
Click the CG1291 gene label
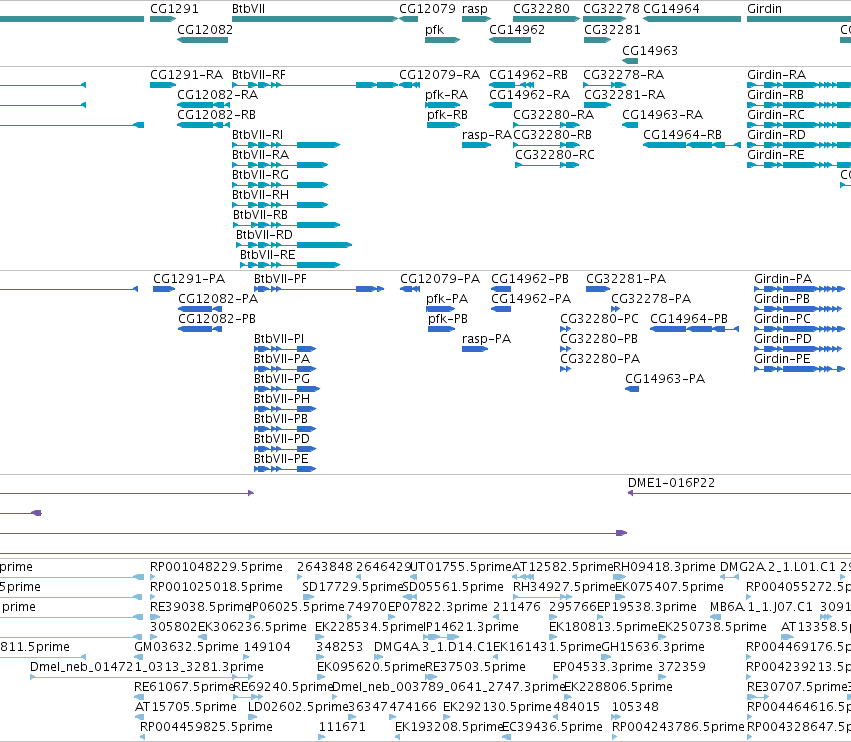pyautogui.click(x=174, y=9)
